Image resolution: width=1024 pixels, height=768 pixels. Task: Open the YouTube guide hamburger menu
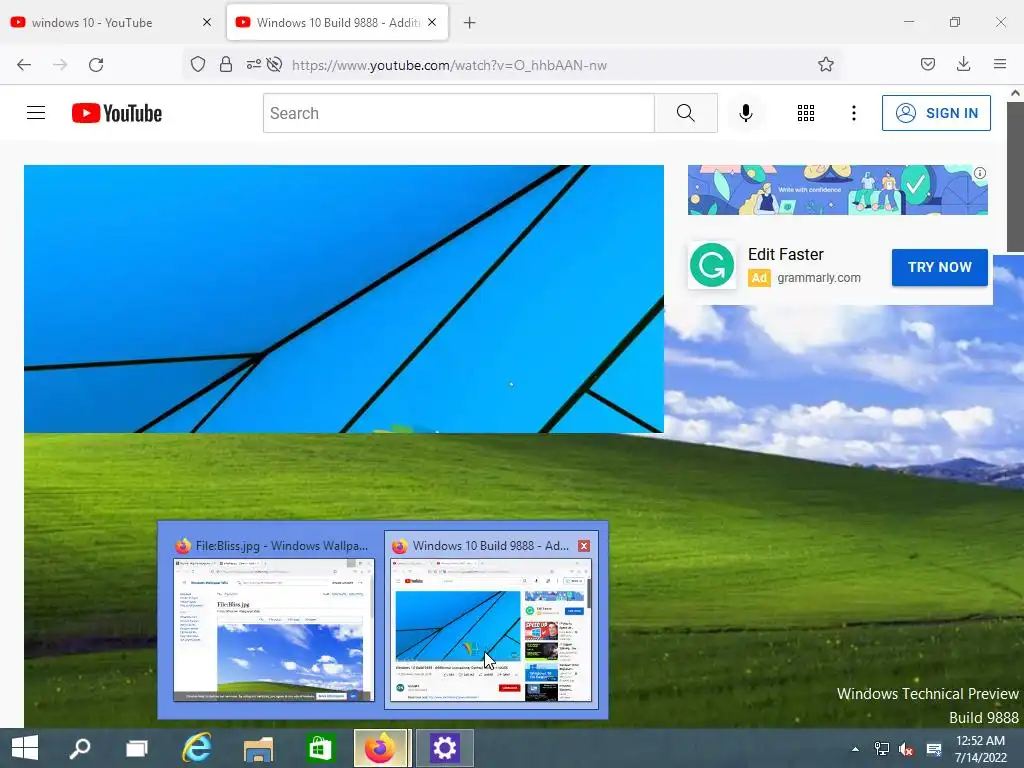(x=36, y=113)
